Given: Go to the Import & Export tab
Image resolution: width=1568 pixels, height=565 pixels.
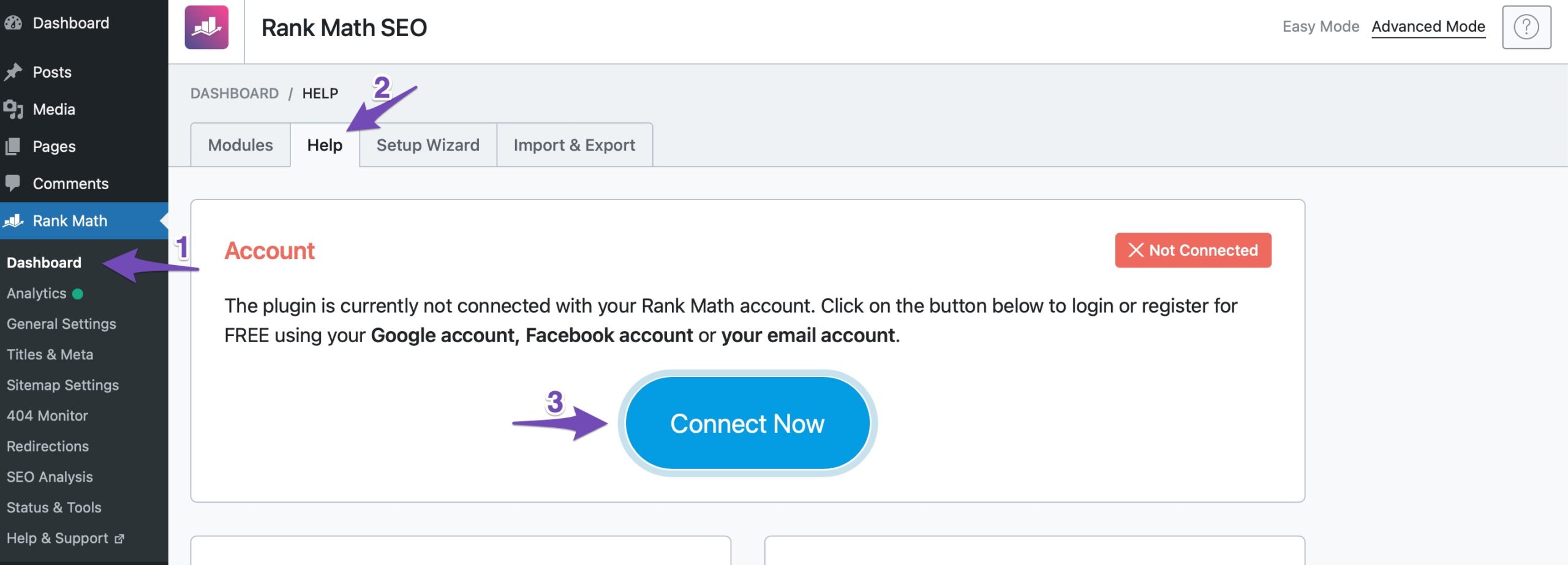Looking at the screenshot, I should point(574,145).
